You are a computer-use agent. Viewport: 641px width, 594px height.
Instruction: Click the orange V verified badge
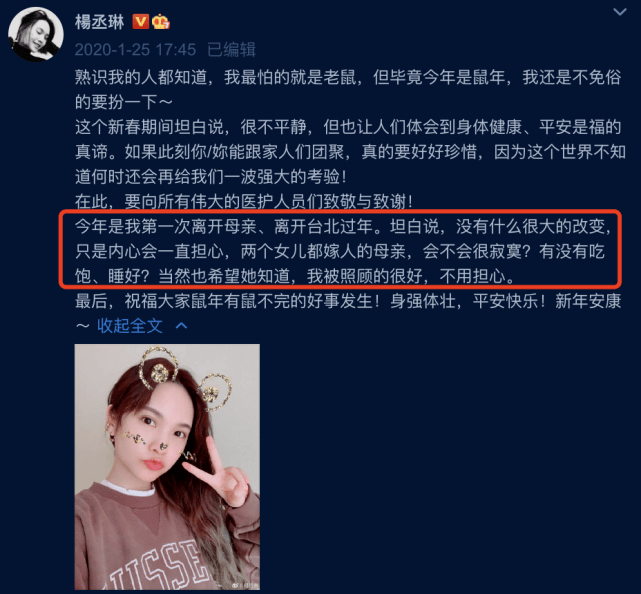pyautogui.click(x=141, y=21)
